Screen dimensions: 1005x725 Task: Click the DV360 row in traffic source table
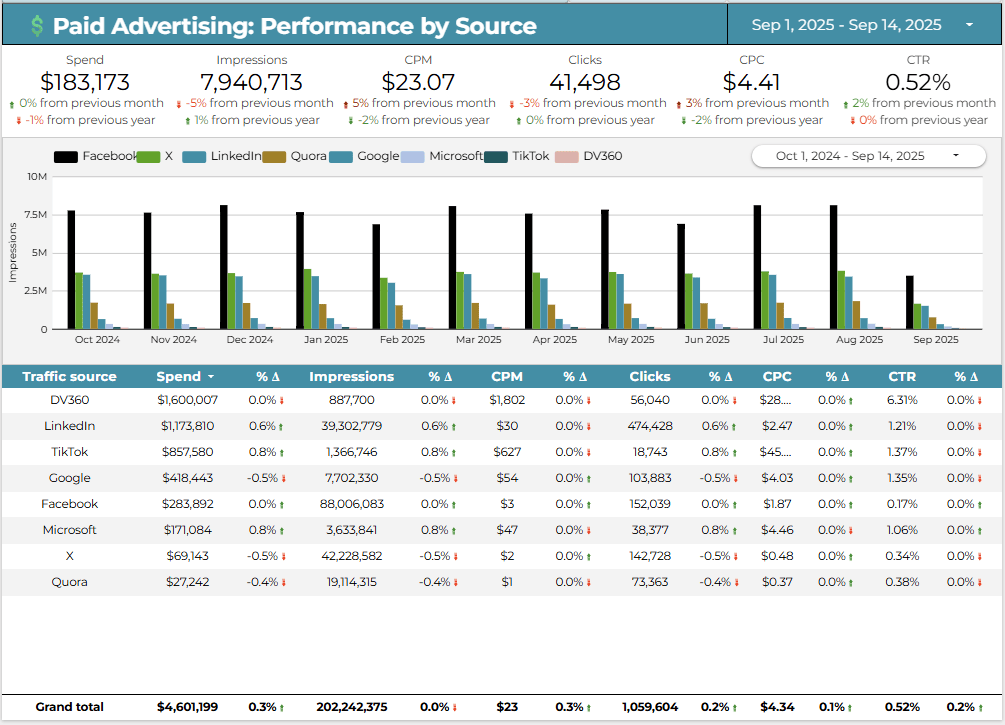(501, 400)
